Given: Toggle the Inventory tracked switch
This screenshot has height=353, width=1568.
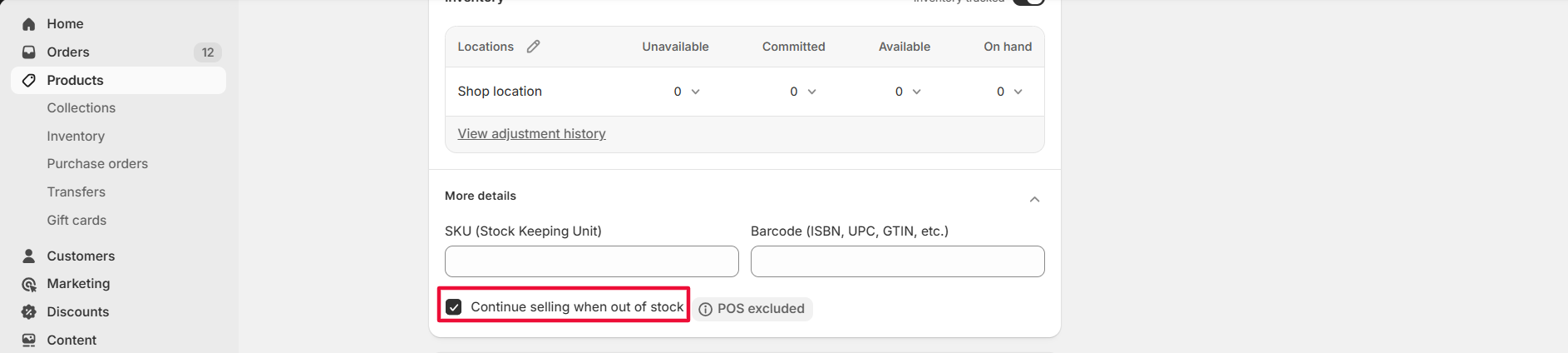Looking at the screenshot, I should (1028, 2).
